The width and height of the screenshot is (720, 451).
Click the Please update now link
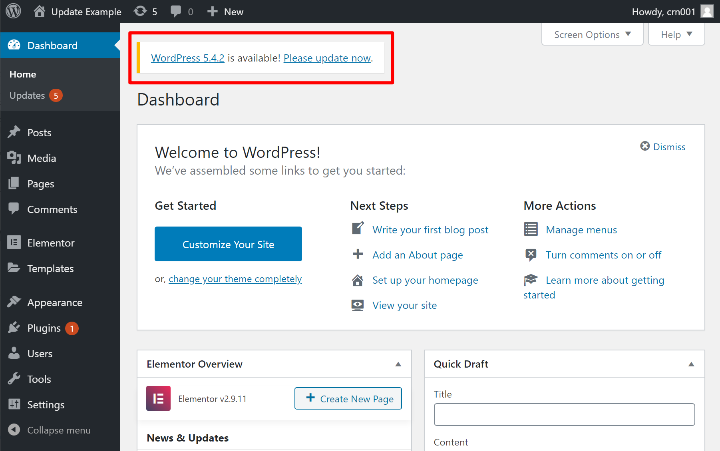327,58
